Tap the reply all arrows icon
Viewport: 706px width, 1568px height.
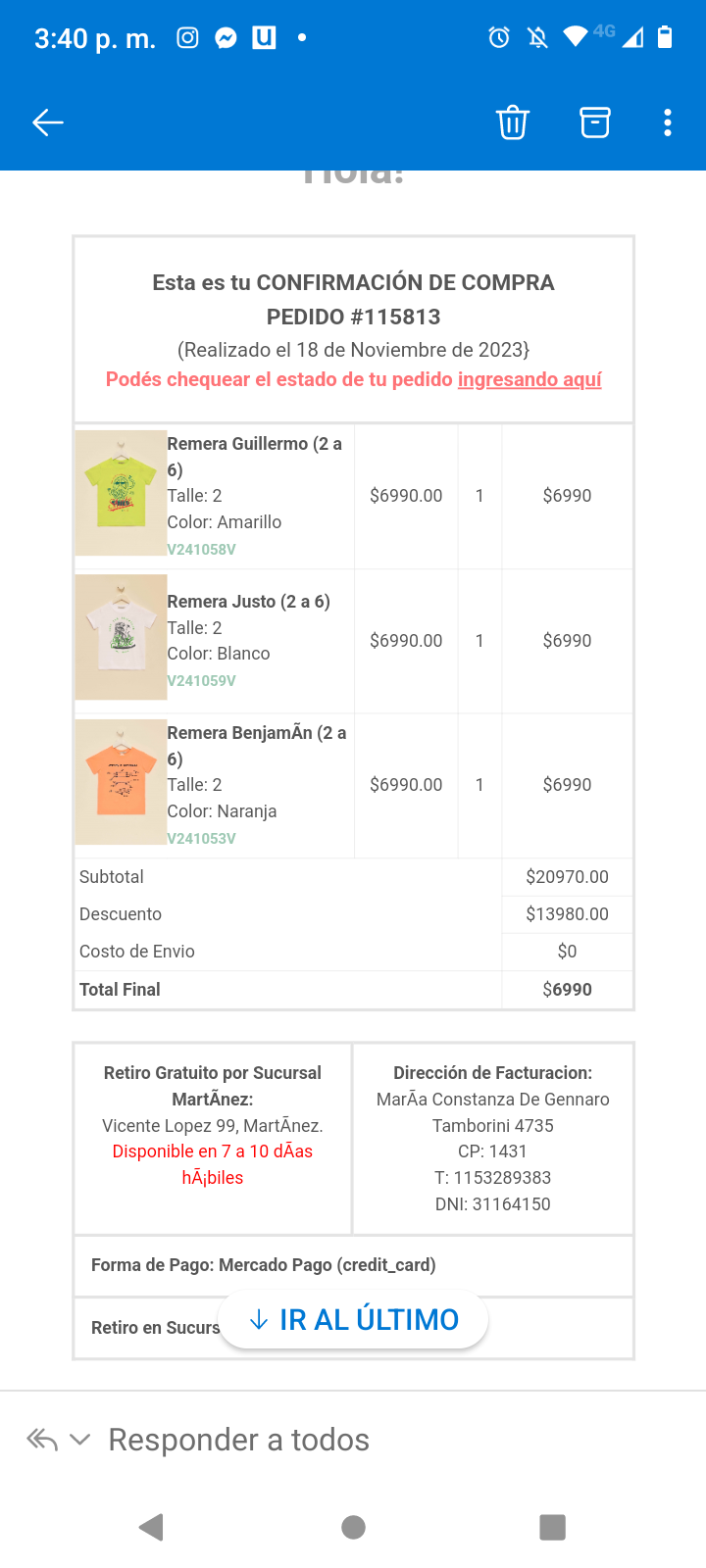(x=42, y=1440)
